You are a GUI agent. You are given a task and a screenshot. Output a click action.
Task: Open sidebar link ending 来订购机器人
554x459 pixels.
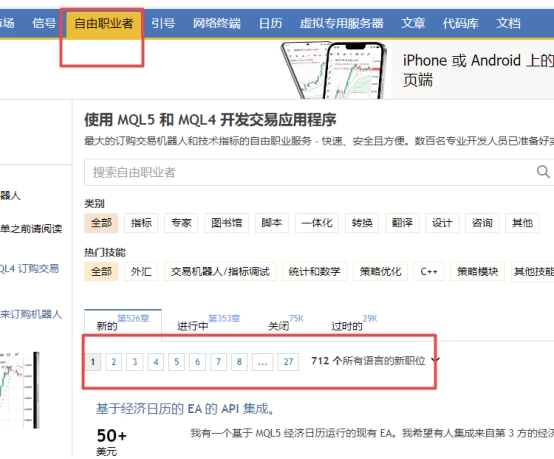pyautogui.click(x=31, y=314)
